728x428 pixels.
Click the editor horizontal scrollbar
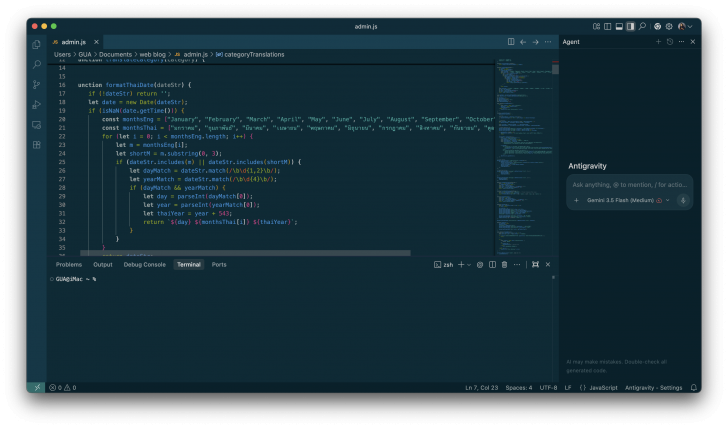pos(245,253)
